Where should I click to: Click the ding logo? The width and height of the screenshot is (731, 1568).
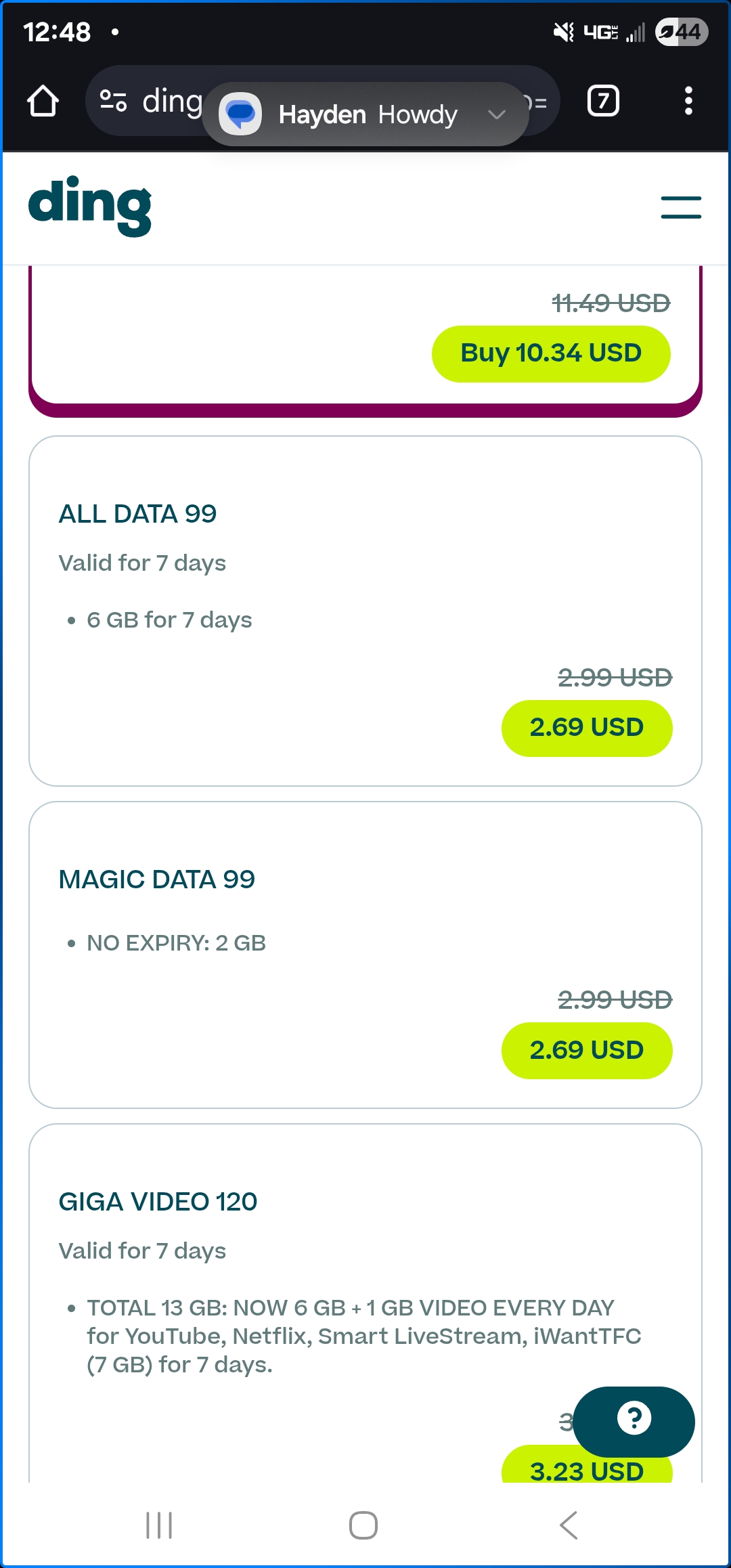coord(90,206)
